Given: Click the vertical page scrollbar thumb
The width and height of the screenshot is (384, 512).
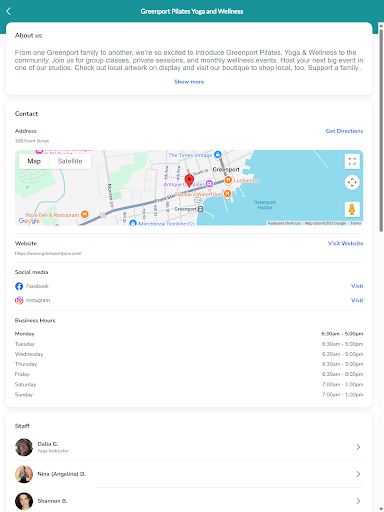Looking at the screenshot, I should coord(381,130).
